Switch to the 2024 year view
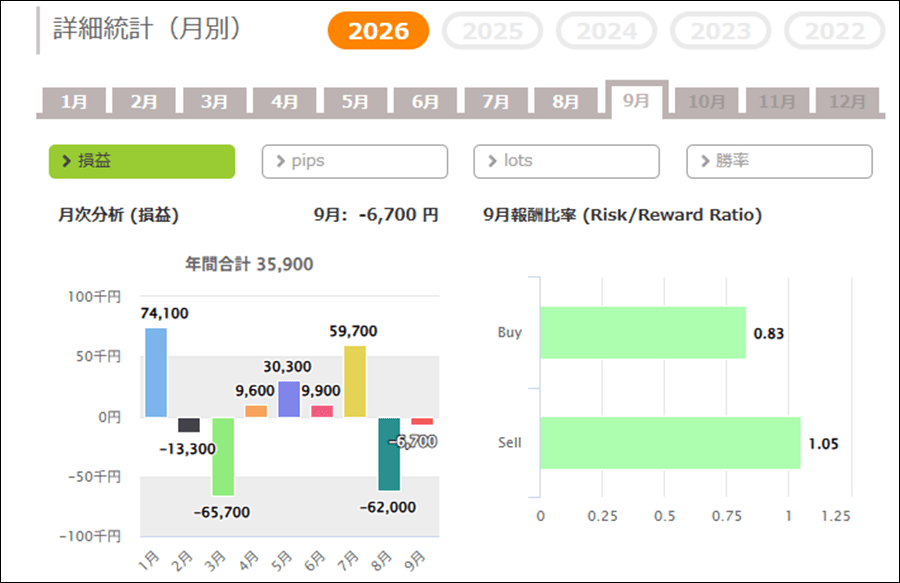This screenshot has width=900, height=583. tap(606, 31)
